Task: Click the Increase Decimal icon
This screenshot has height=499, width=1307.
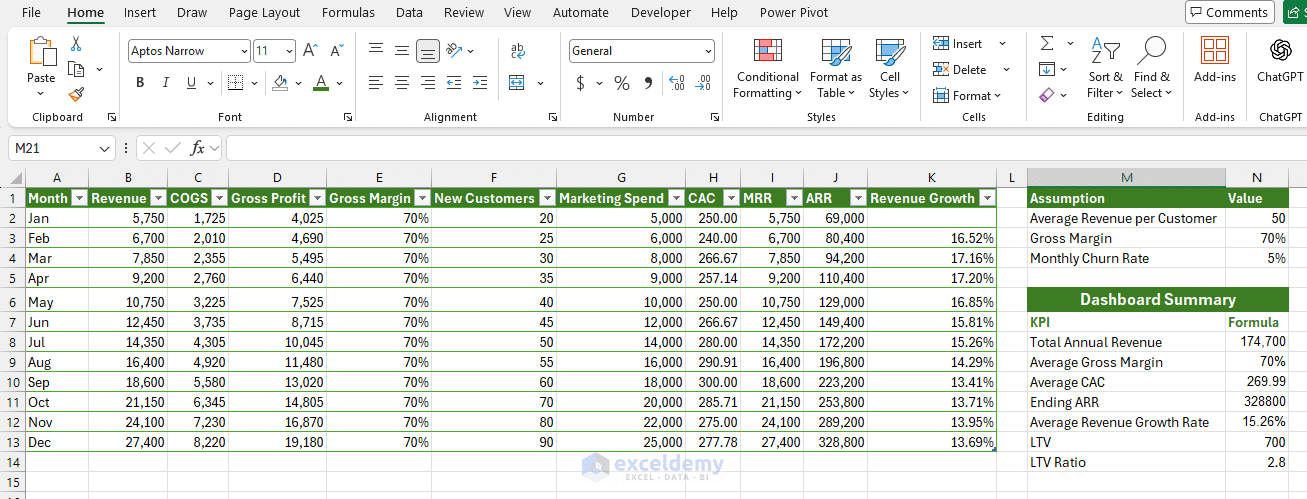Action: coord(676,83)
